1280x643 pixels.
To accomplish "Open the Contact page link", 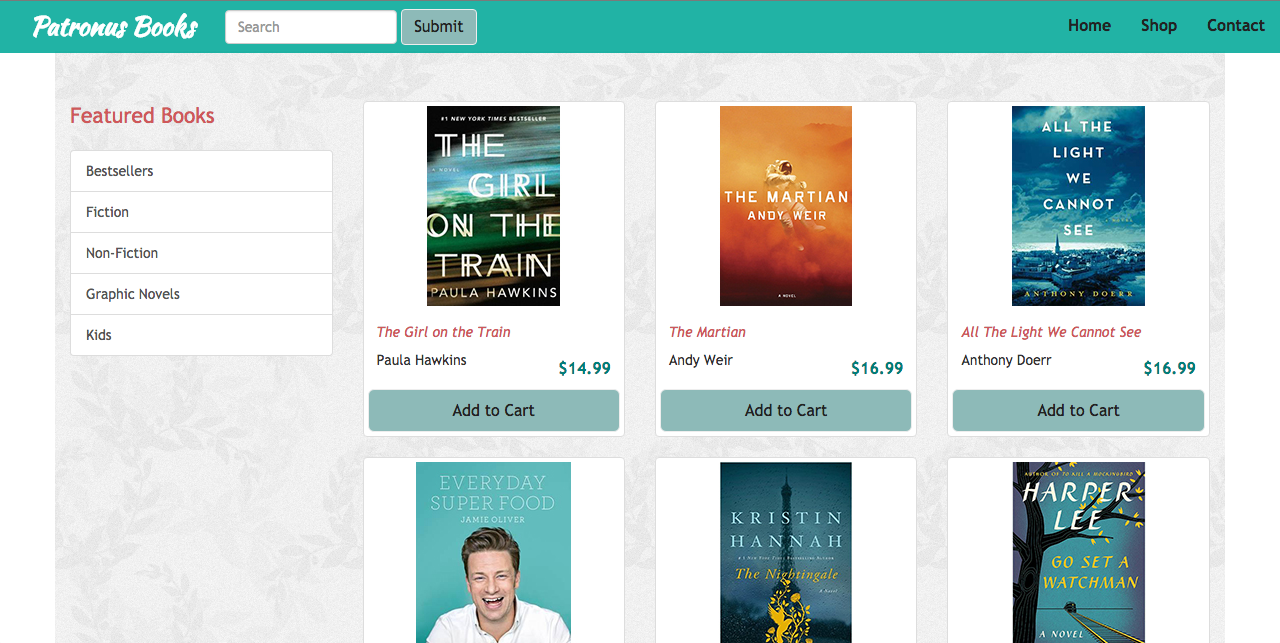I will click(x=1235, y=26).
